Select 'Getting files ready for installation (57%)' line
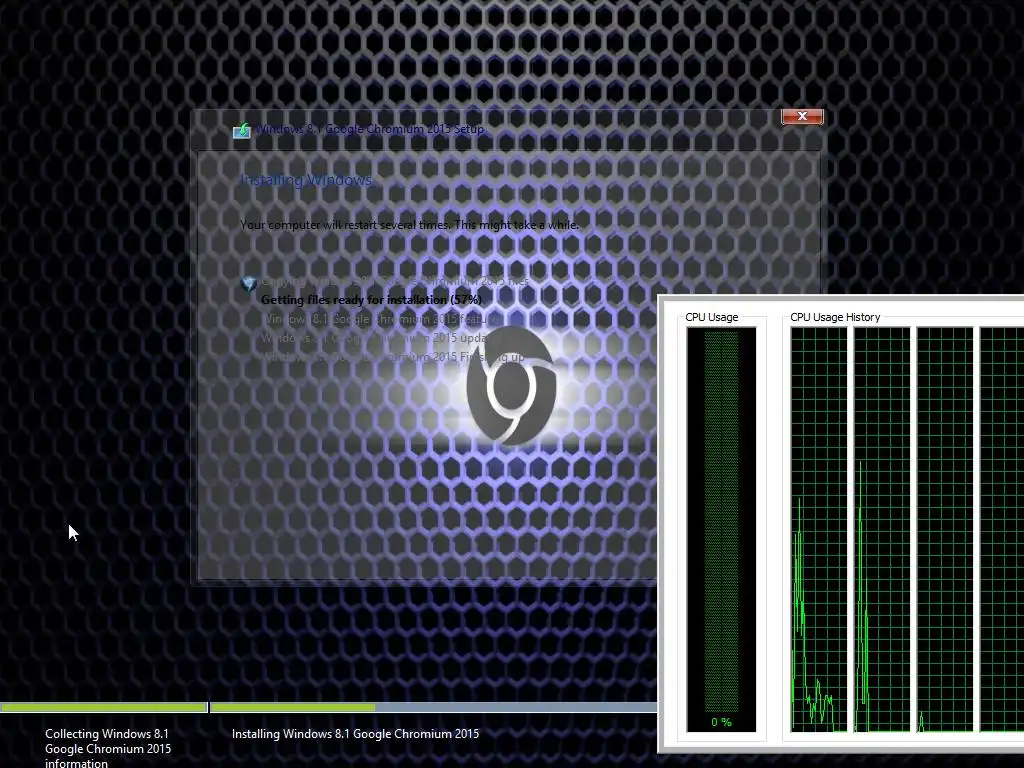 (371, 300)
